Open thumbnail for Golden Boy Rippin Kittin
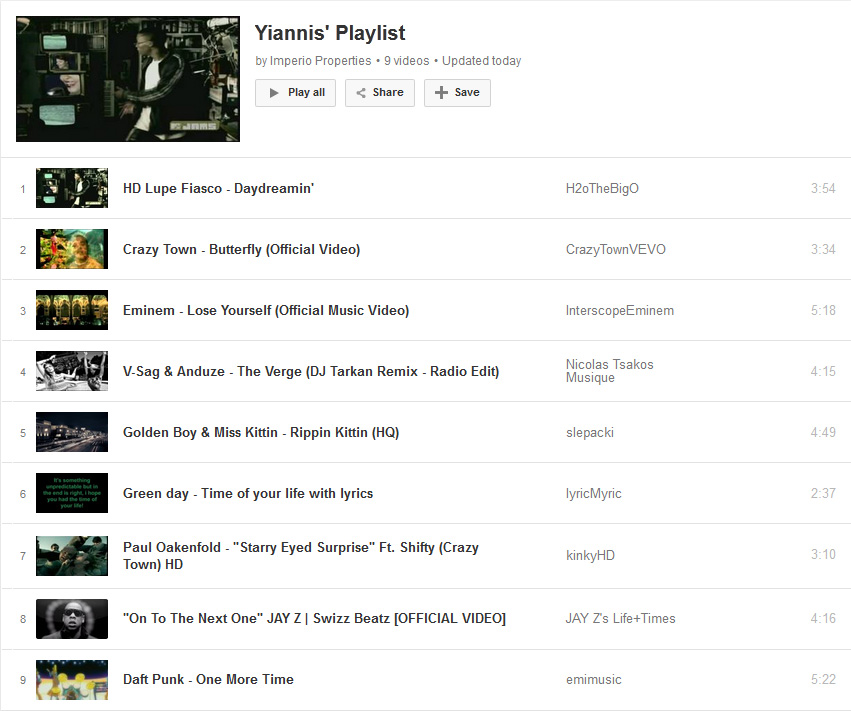Viewport: 851px width, 711px height. pos(72,432)
